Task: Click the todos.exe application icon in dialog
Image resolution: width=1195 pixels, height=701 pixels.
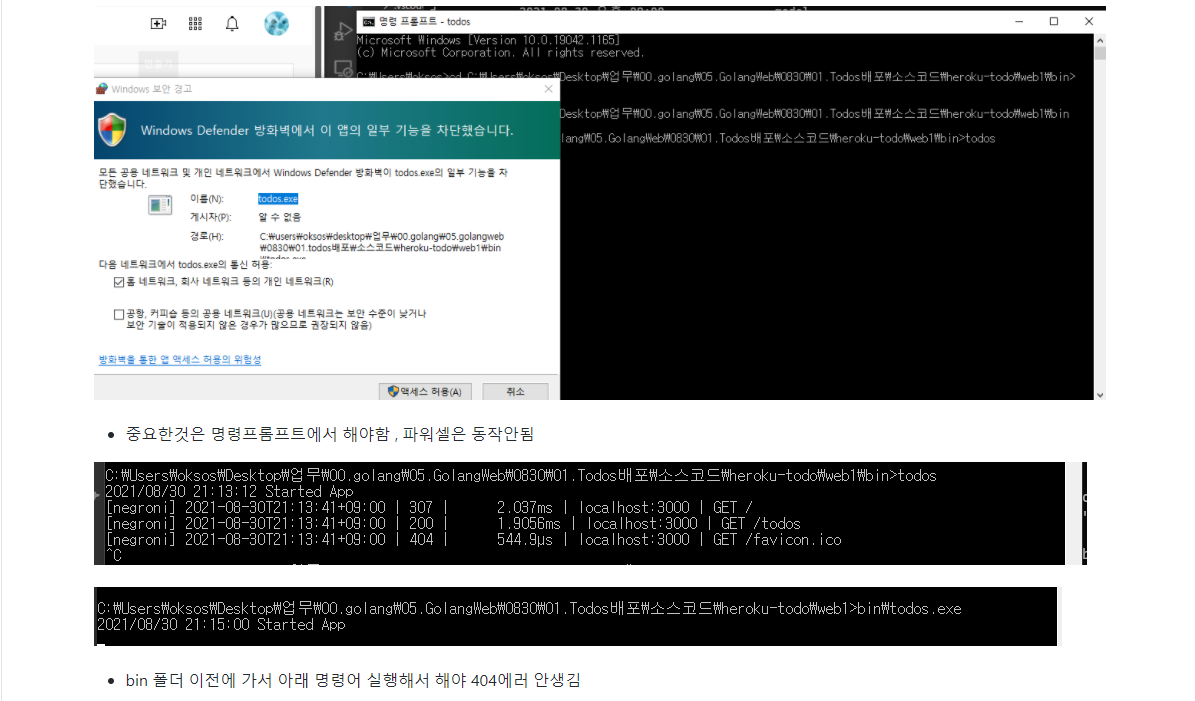Action: [x=160, y=205]
